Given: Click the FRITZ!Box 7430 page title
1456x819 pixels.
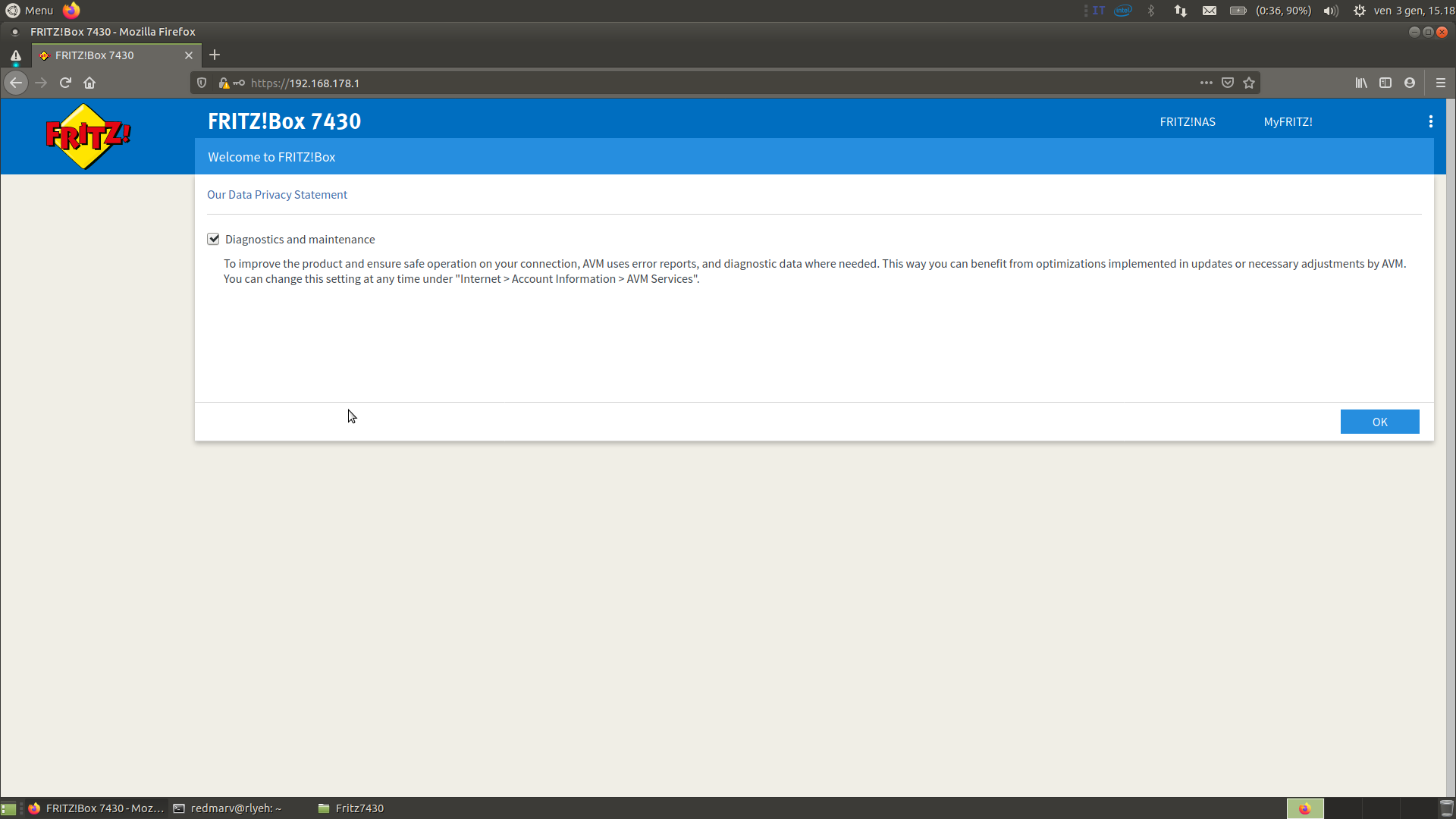Looking at the screenshot, I should [284, 121].
